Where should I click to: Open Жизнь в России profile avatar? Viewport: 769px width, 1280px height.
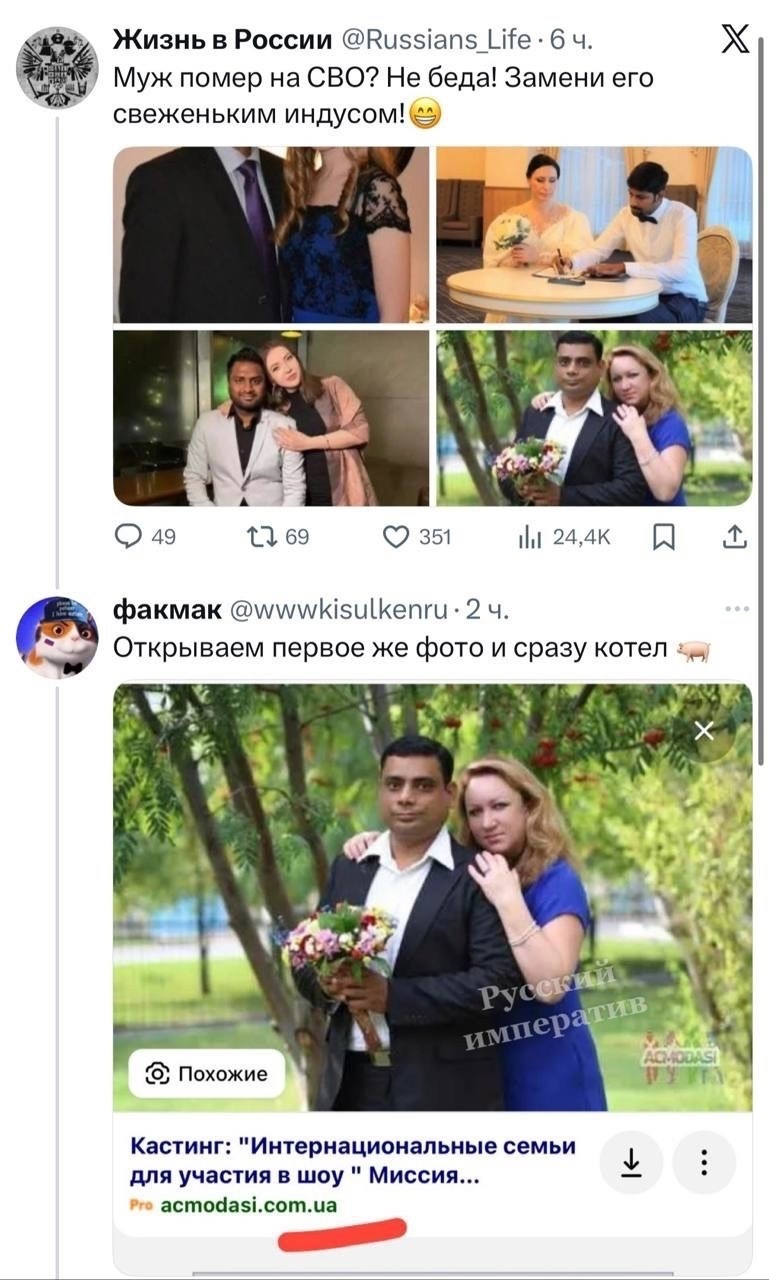pos(57,67)
